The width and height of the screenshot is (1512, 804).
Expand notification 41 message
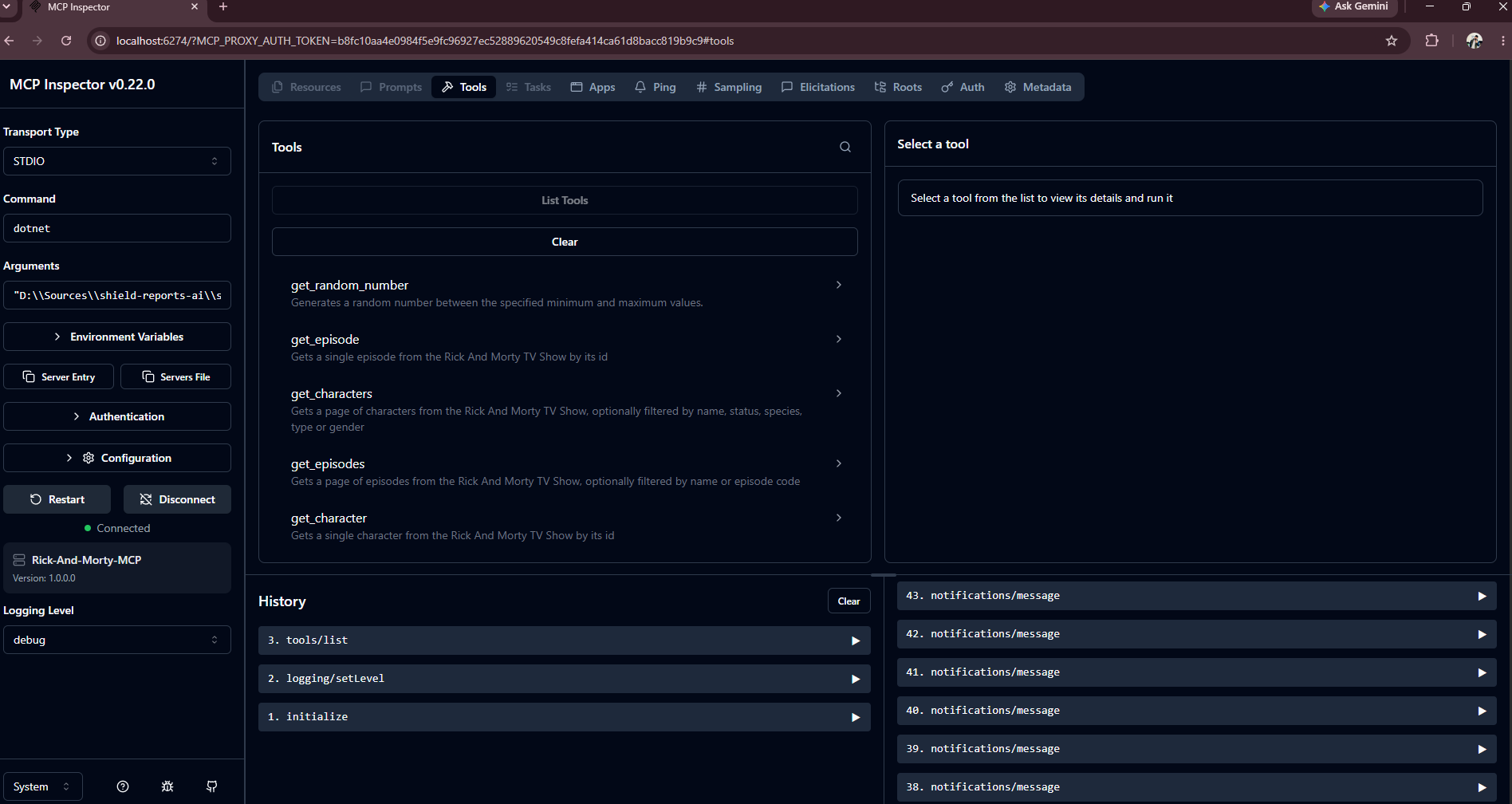pos(1196,672)
